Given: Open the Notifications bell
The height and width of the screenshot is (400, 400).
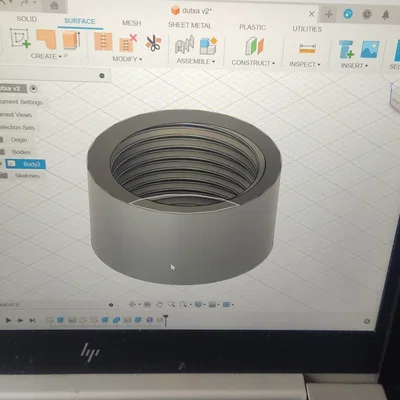Looking at the screenshot, I should pyautogui.click(x=386, y=15).
